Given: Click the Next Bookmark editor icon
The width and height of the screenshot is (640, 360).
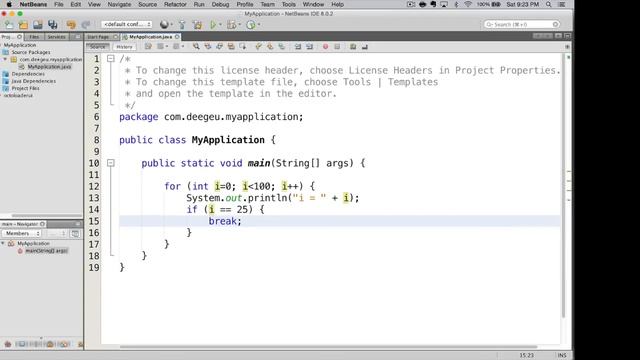Looking at the screenshot, I should point(270,47).
